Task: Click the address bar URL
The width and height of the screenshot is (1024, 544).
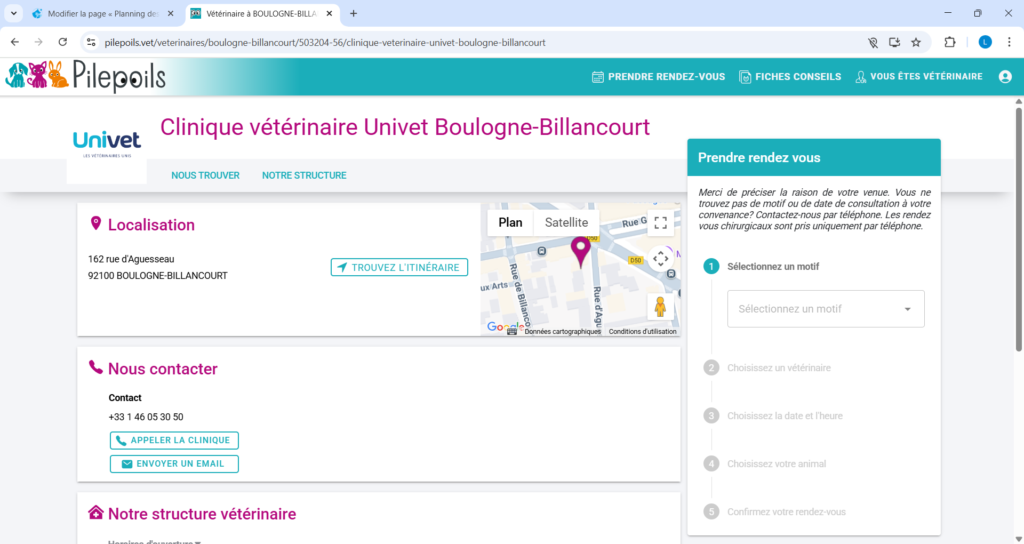Action: [x=325, y=42]
